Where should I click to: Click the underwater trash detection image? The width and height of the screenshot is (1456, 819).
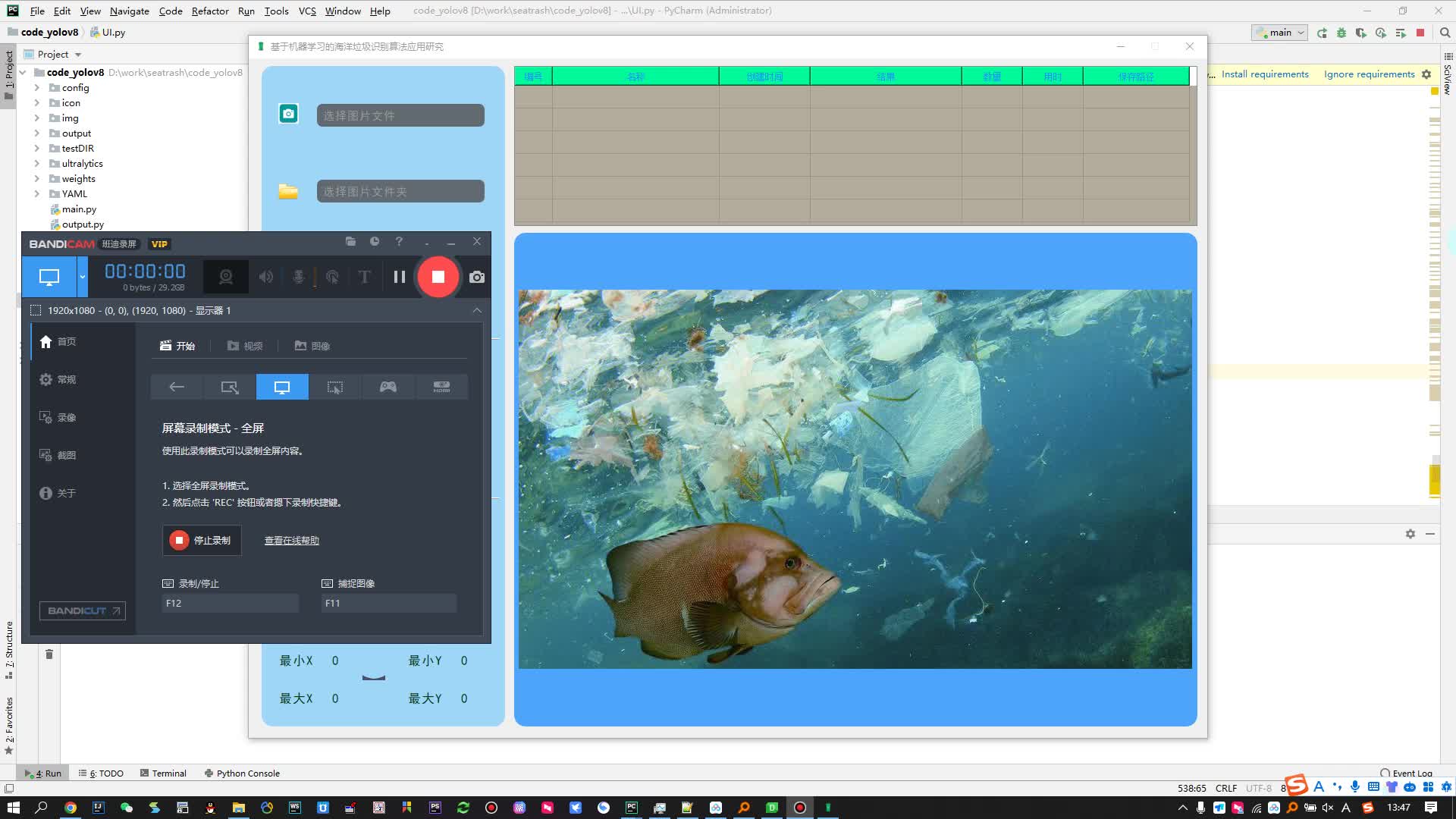pos(855,479)
